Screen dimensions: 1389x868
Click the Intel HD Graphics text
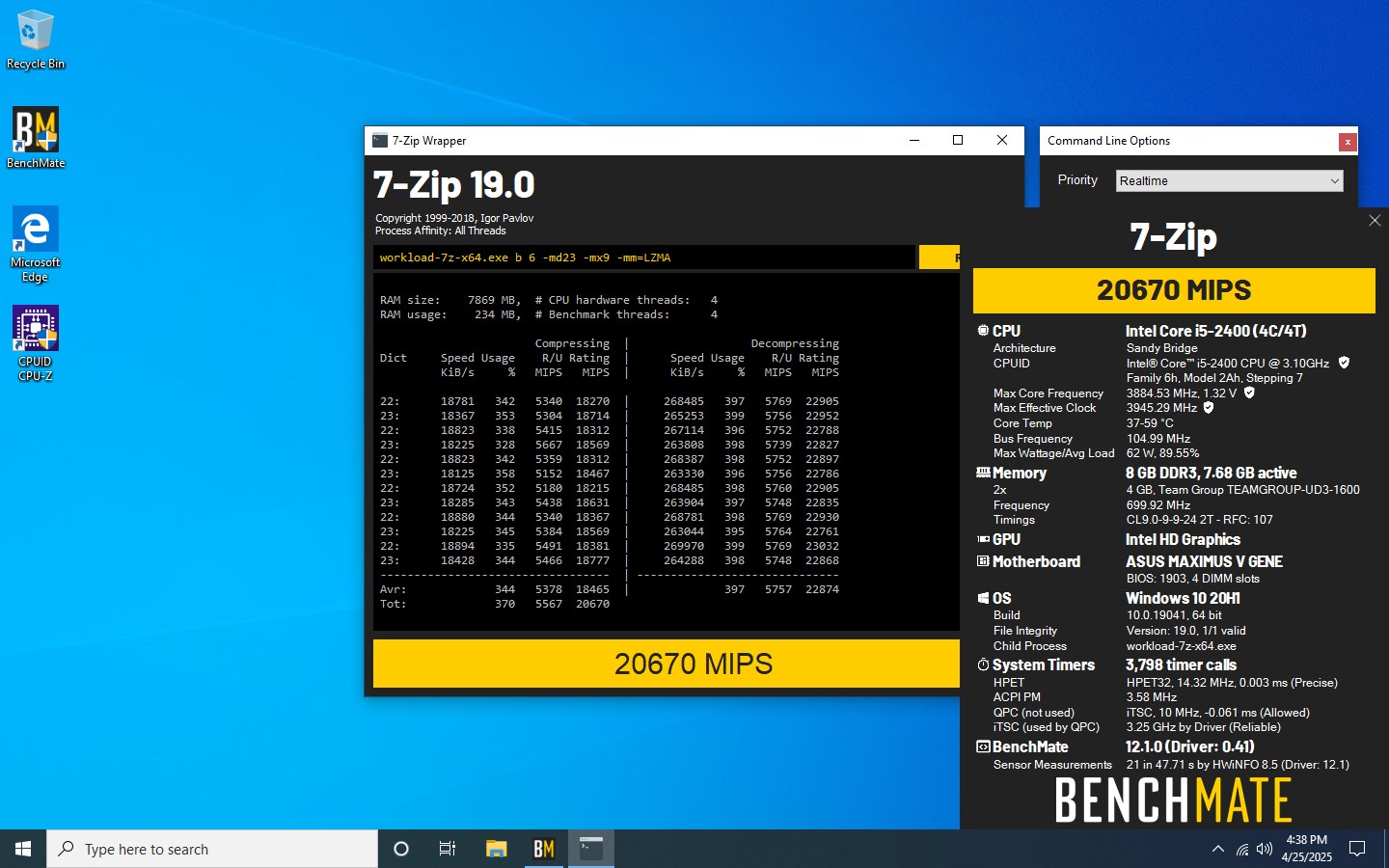(x=1183, y=539)
